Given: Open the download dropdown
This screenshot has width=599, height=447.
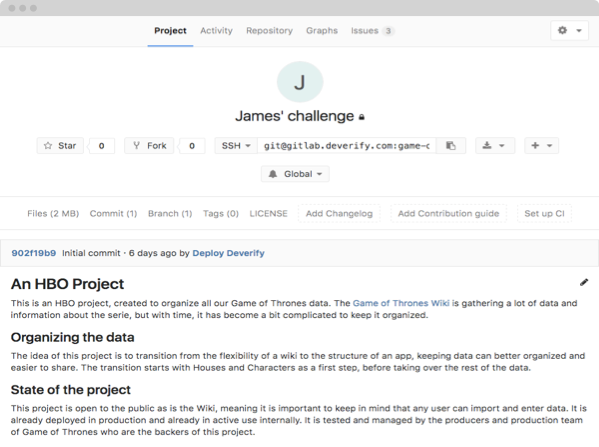Looking at the screenshot, I should [495, 146].
